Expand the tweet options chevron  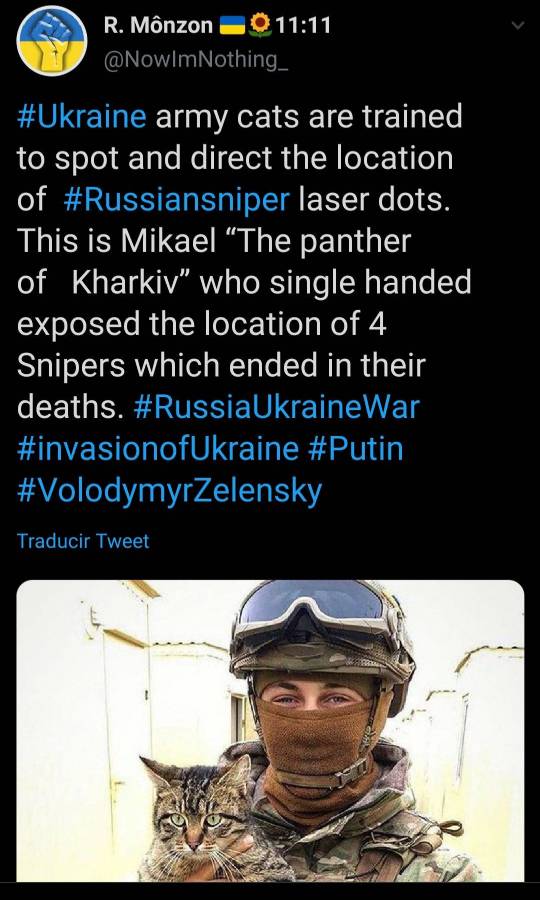click(518, 25)
